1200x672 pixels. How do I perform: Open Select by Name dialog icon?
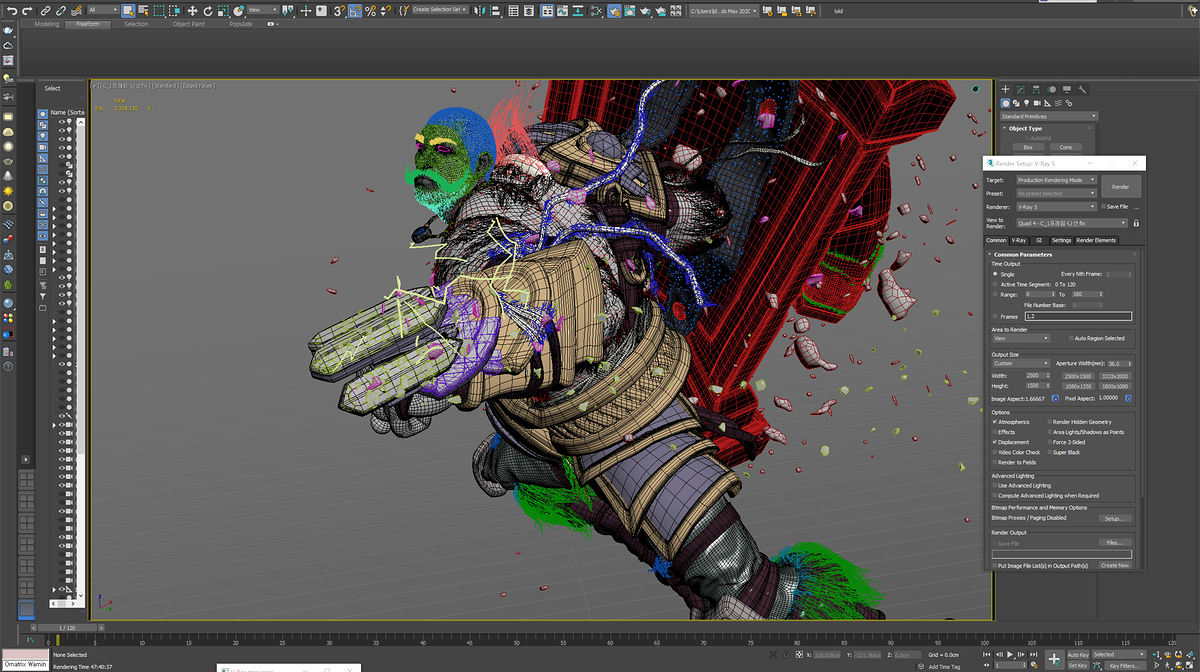[x=145, y=10]
